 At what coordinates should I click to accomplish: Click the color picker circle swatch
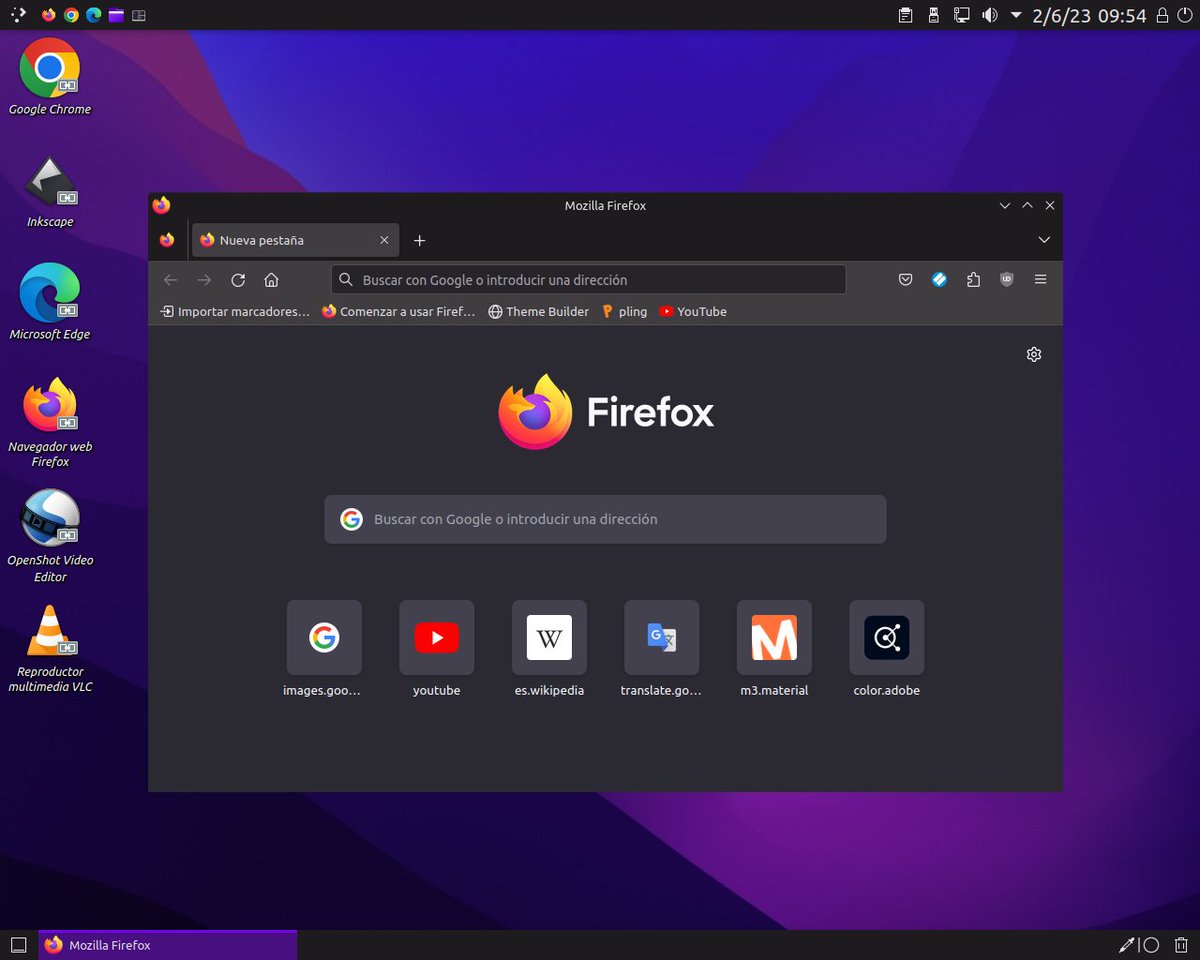point(1151,945)
